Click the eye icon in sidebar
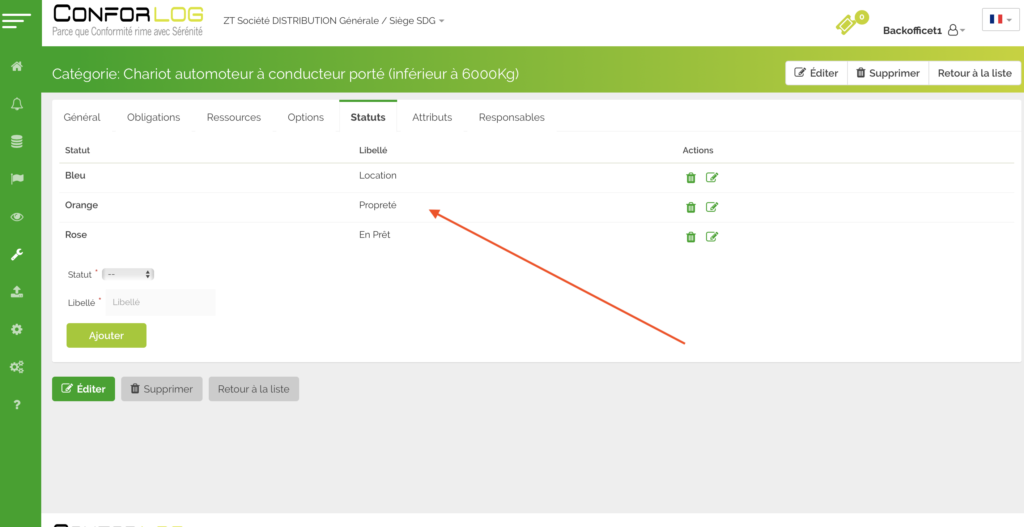 point(17,217)
